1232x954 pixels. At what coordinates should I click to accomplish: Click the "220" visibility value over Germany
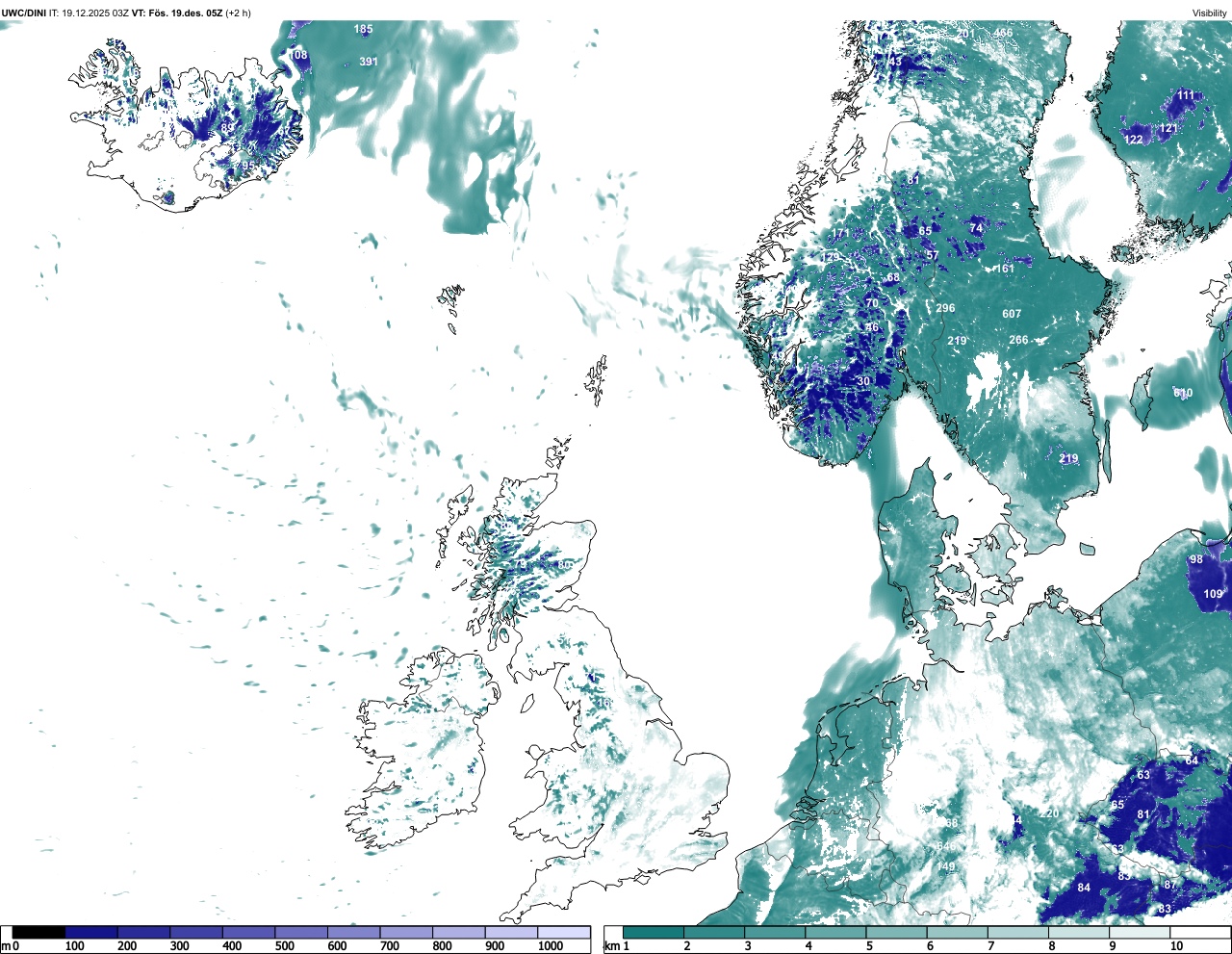1049,813
